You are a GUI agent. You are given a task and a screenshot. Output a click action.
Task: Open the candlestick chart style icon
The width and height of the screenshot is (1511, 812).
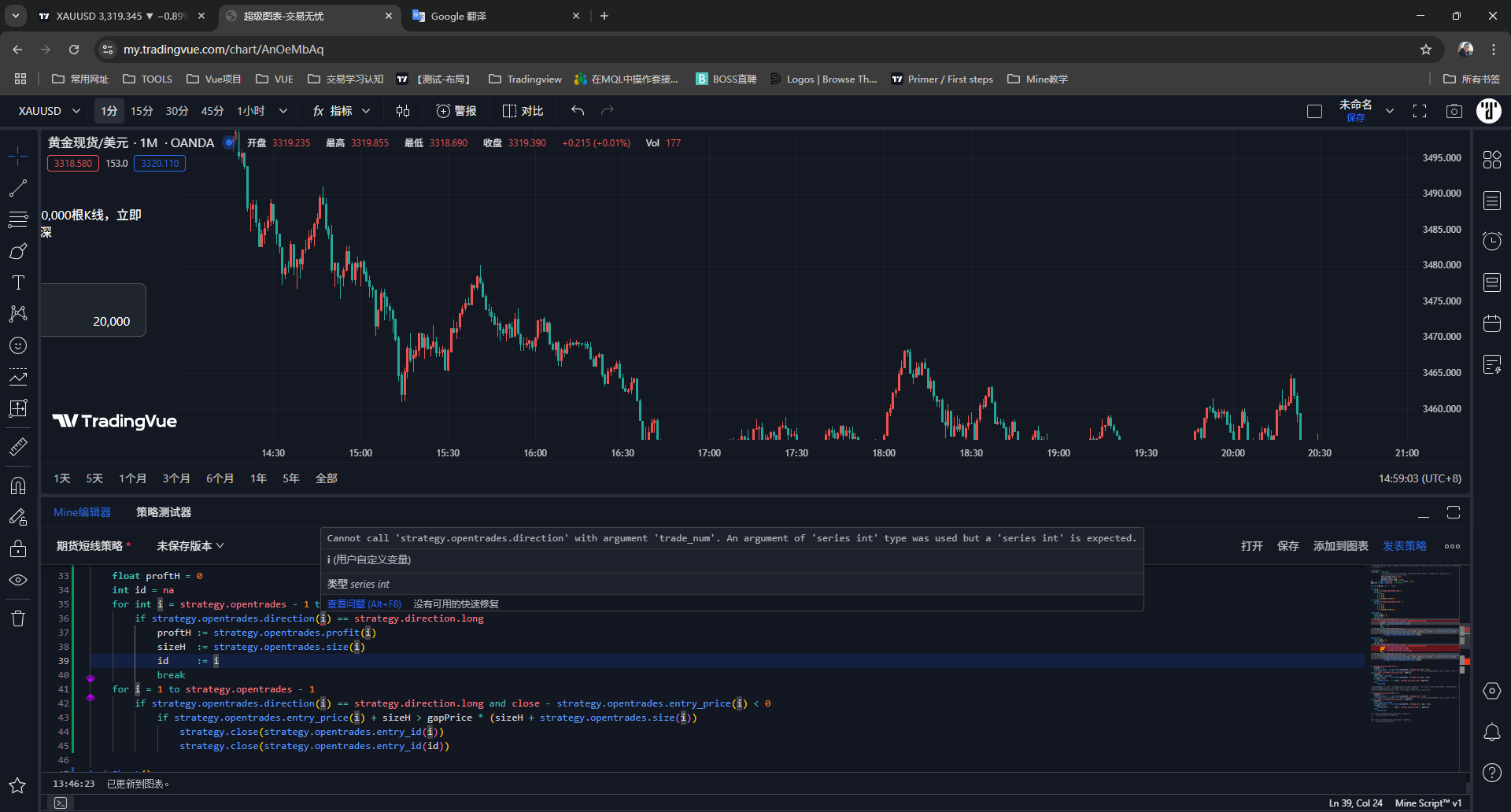[403, 111]
